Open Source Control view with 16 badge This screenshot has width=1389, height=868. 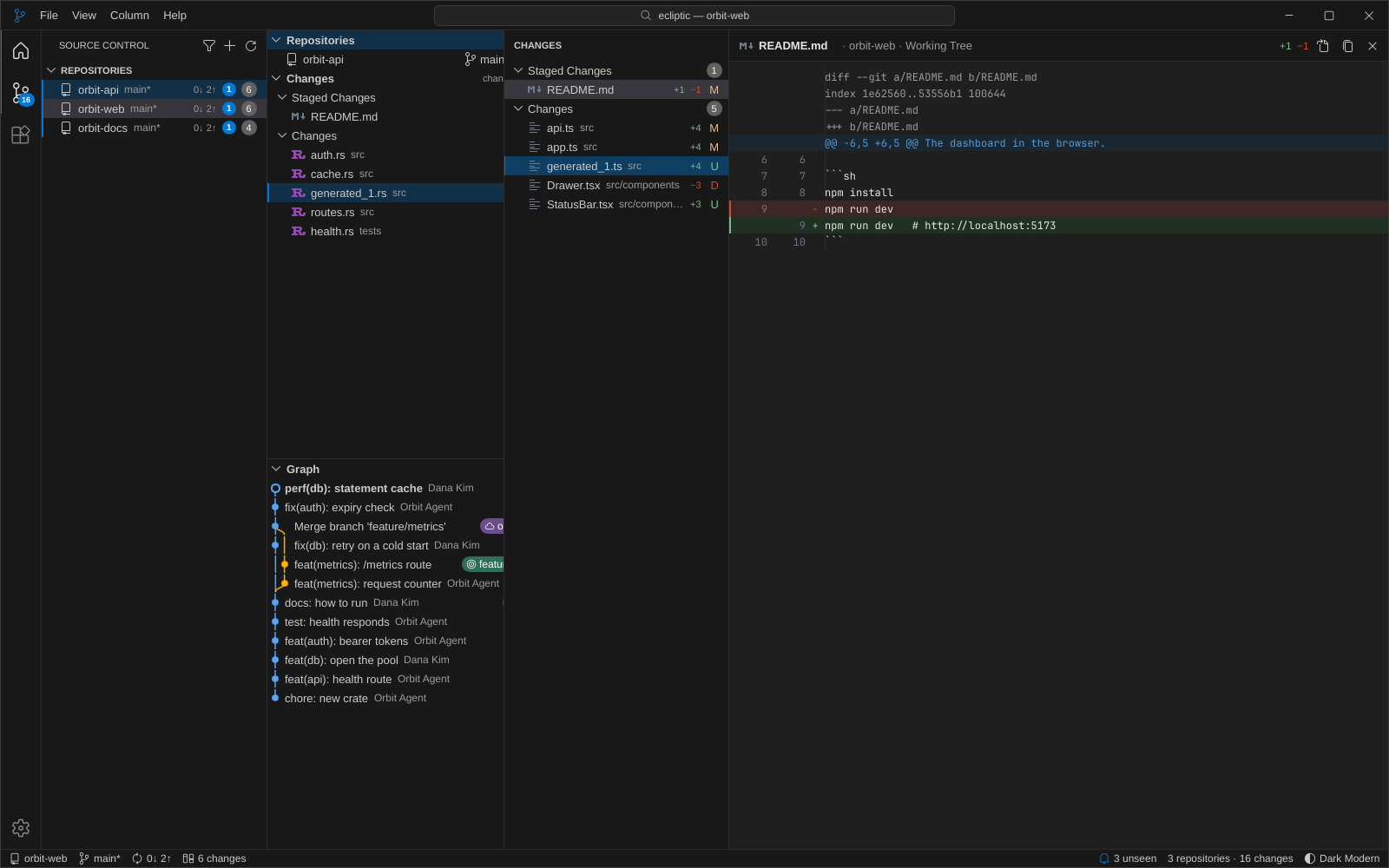point(21,93)
